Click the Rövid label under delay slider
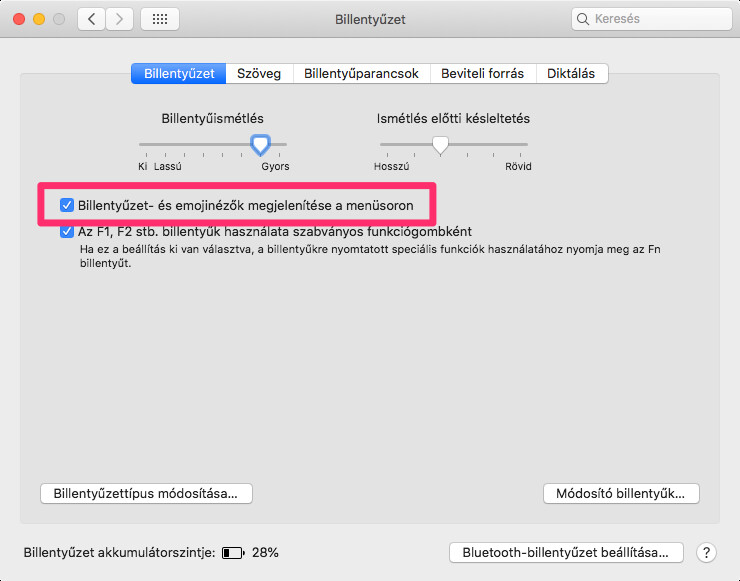The height and width of the screenshot is (581, 740). pyautogui.click(x=518, y=167)
